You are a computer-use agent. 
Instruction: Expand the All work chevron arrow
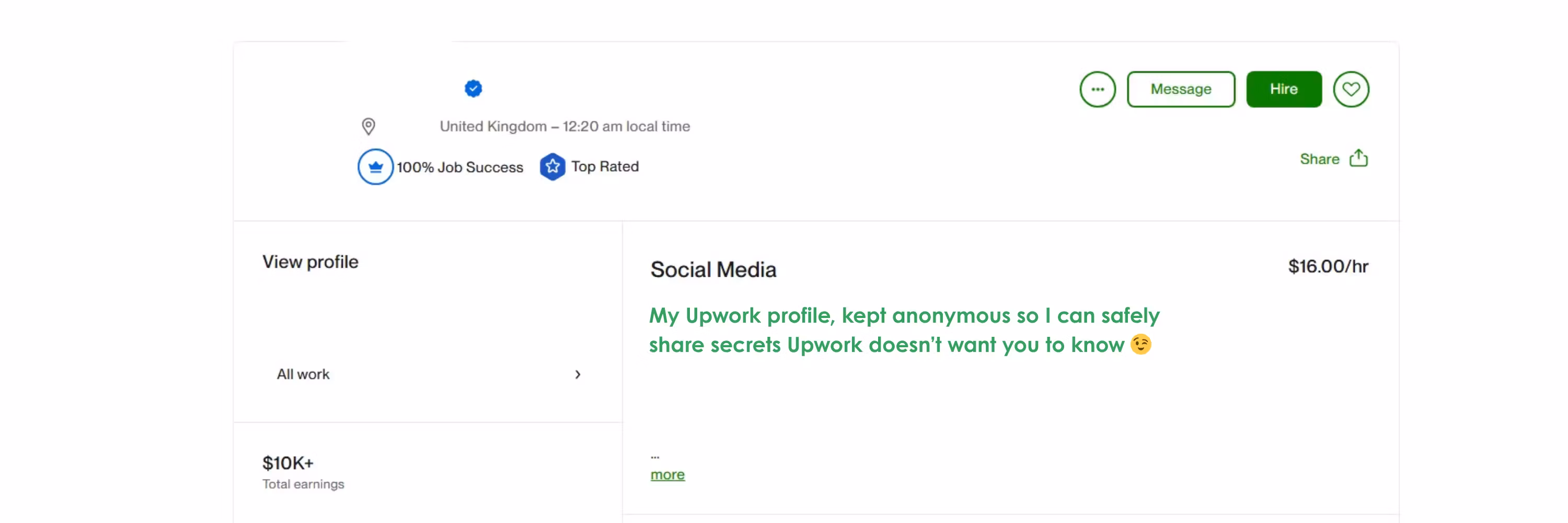(578, 374)
